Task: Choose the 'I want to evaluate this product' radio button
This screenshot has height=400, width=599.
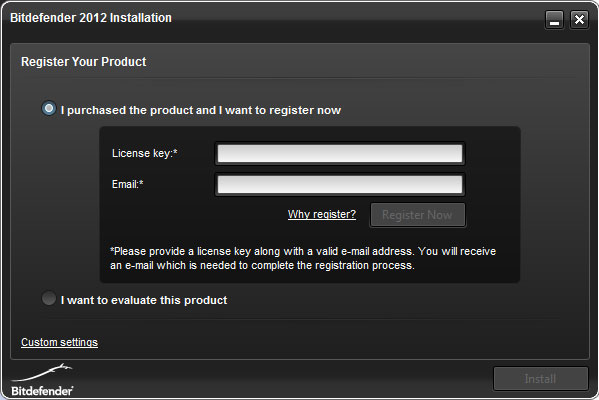Action: 49,299
